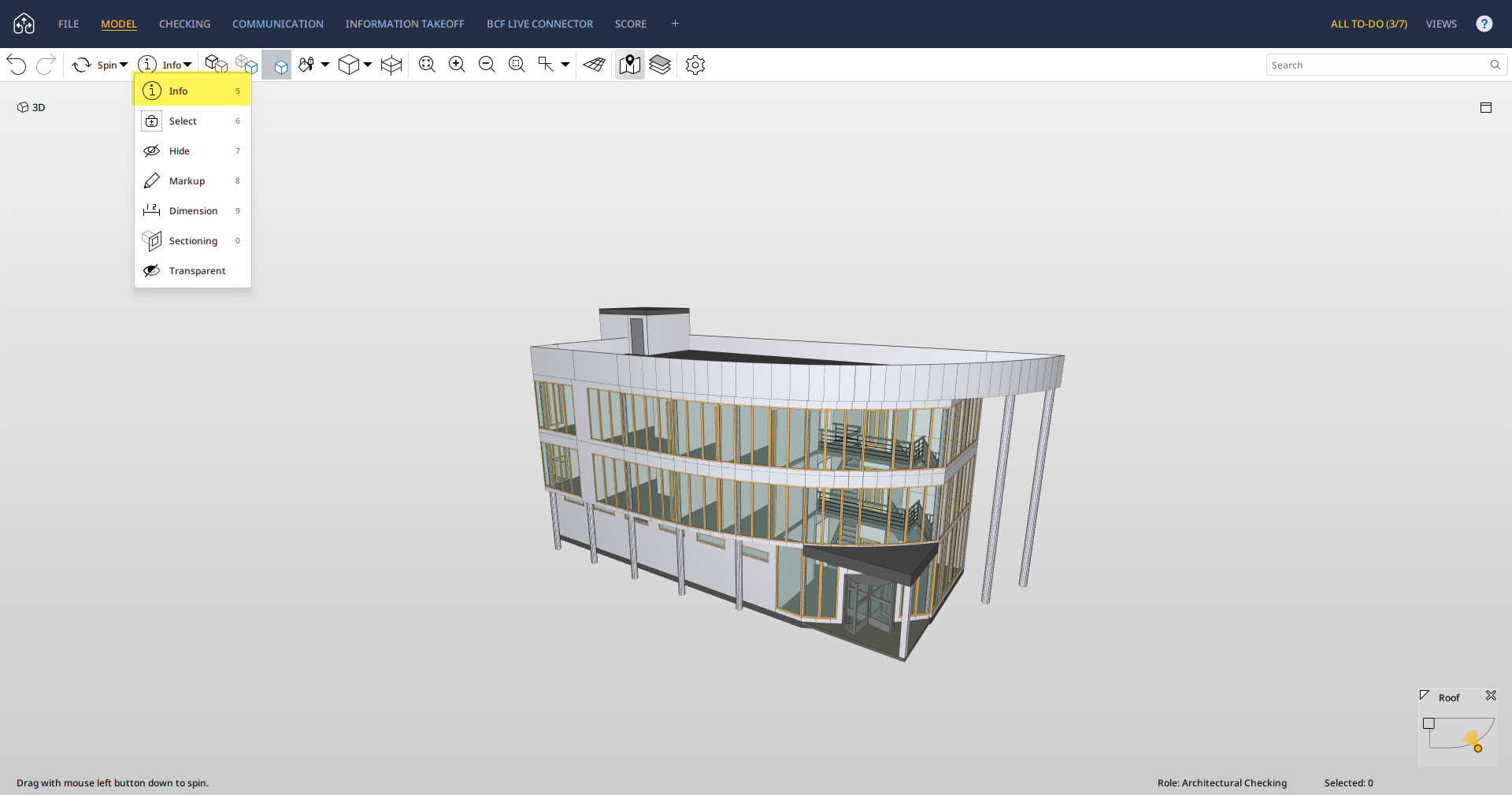Image resolution: width=1512 pixels, height=795 pixels.
Task: Zoom out with minus magnifier
Action: (487, 65)
